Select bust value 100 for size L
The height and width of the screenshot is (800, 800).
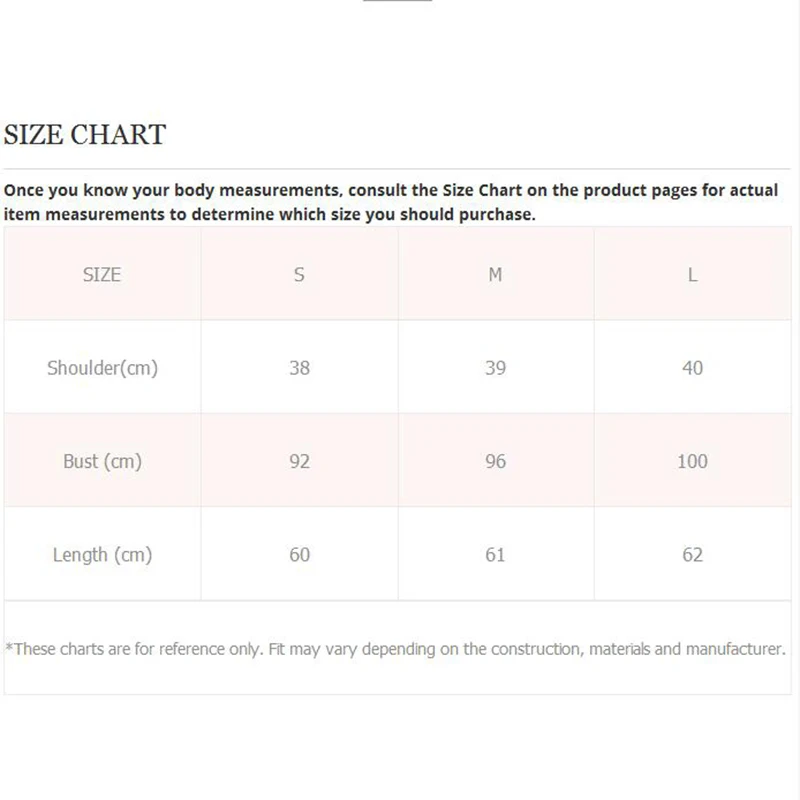click(x=692, y=461)
